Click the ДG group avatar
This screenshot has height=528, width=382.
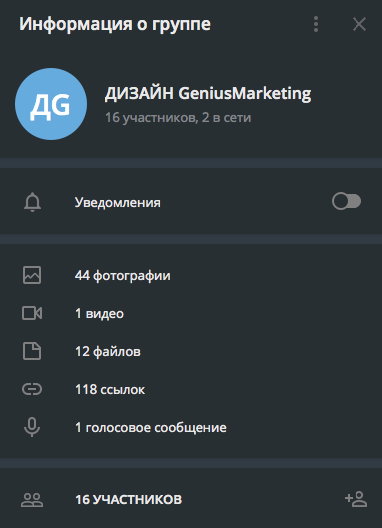pyautogui.click(x=51, y=104)
